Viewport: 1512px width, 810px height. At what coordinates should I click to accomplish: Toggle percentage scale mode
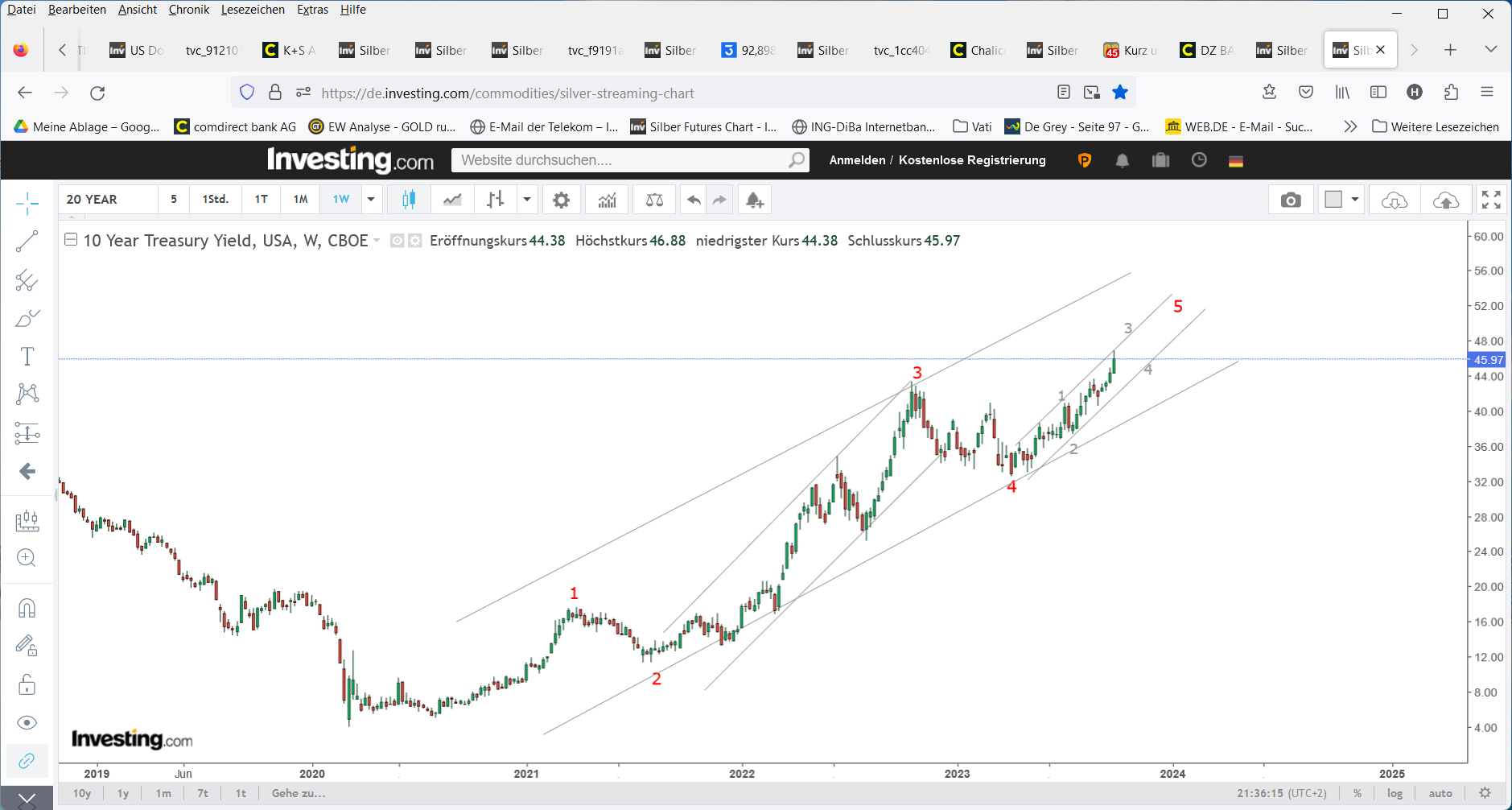[1358, 793]
